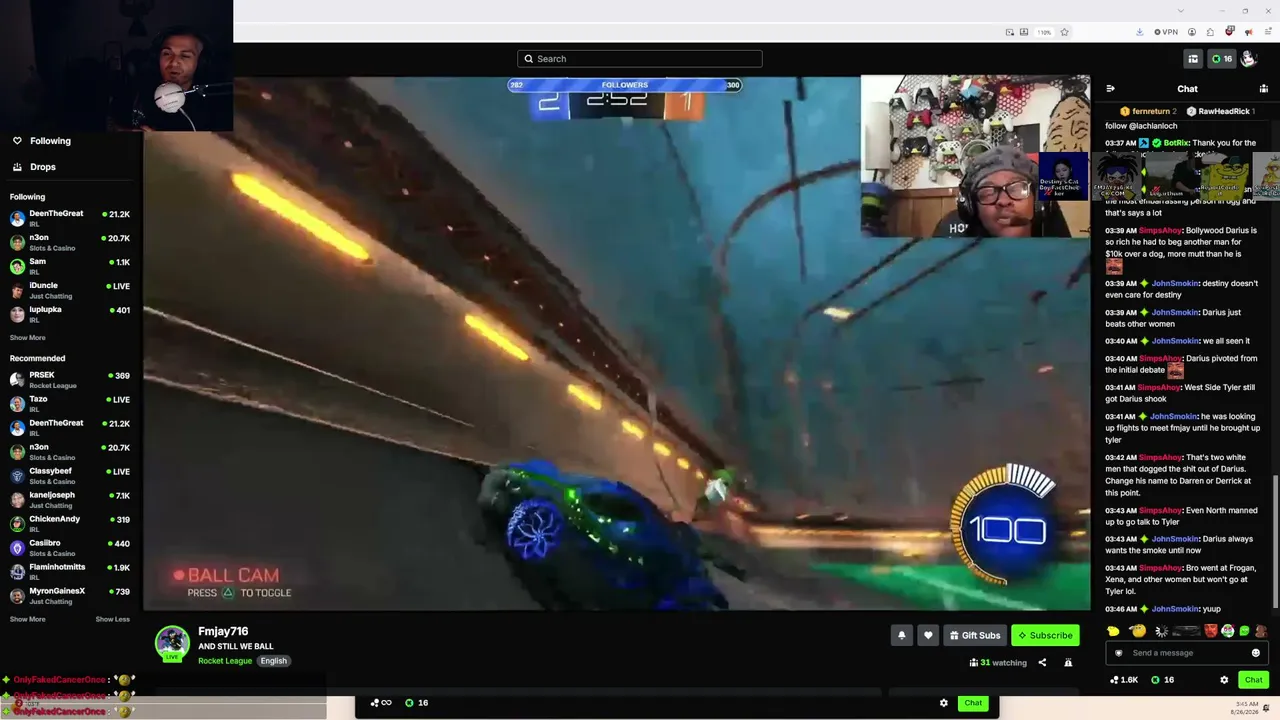Click JohnSmokin username in latest chat message

[x=1174, y=609]
